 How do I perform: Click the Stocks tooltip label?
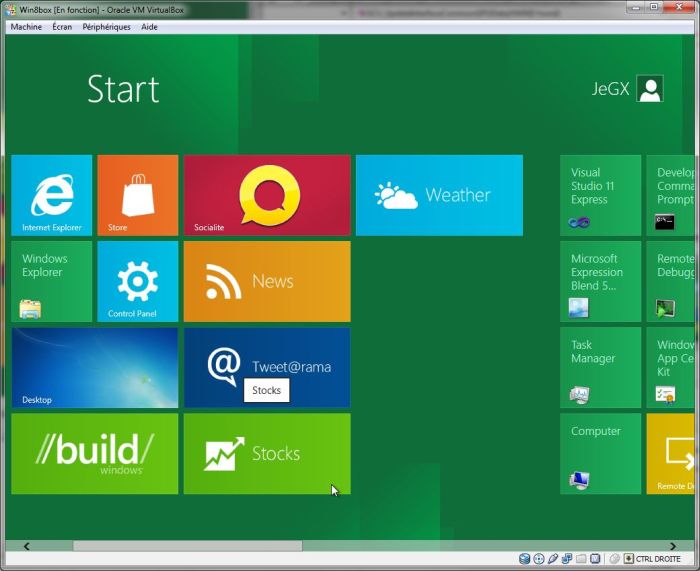coord(267,390)
